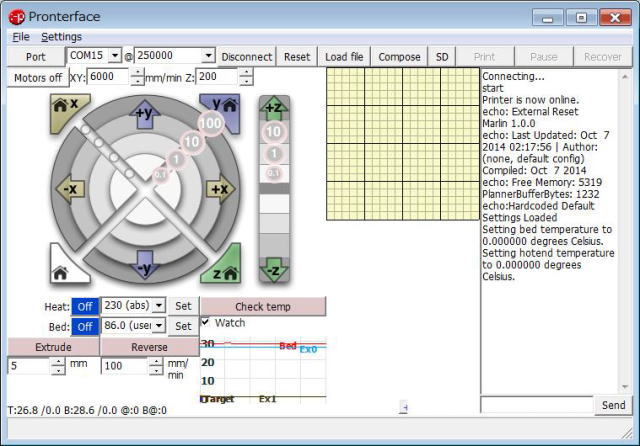Toggle hotend Heat Off button

tap(85, 306)
